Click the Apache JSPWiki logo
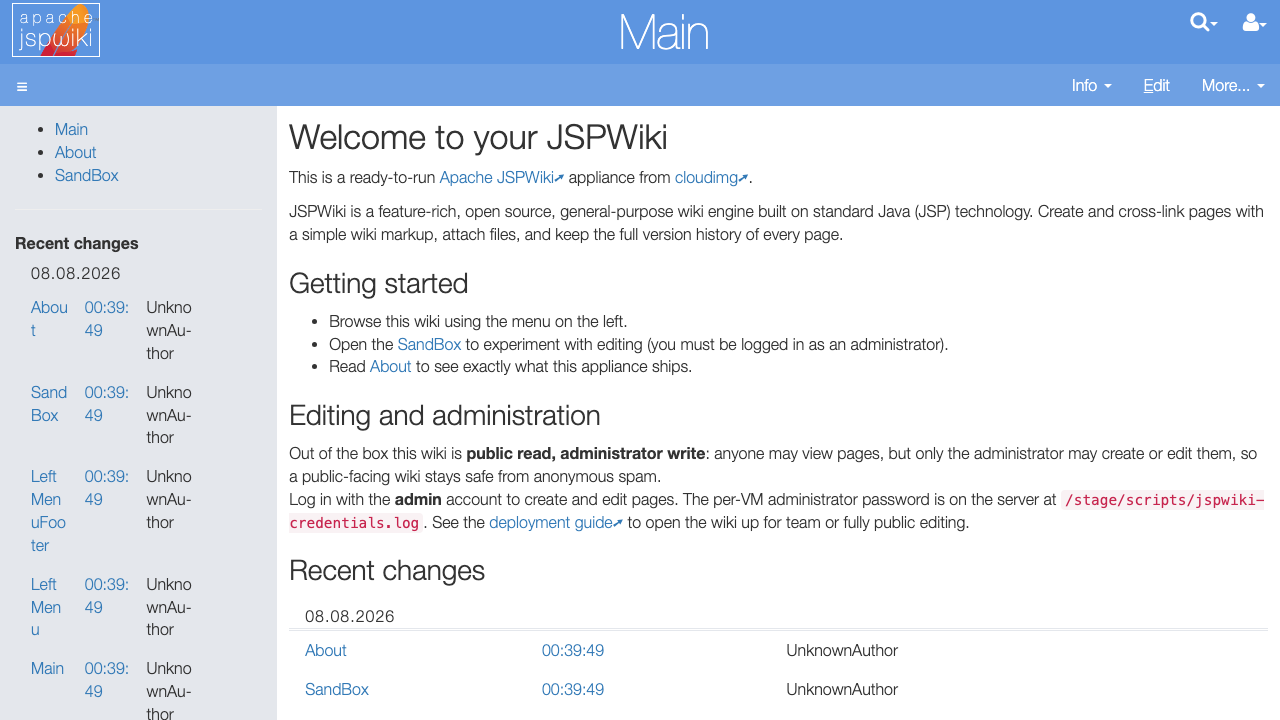This screenshot has height=720, width=1280. pos(56,30)
